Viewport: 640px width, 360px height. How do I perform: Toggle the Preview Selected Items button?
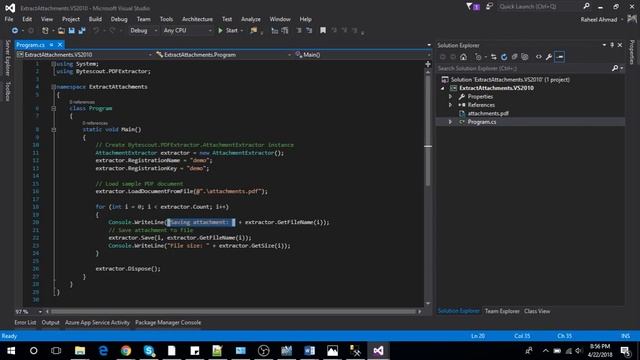point(560,57)
